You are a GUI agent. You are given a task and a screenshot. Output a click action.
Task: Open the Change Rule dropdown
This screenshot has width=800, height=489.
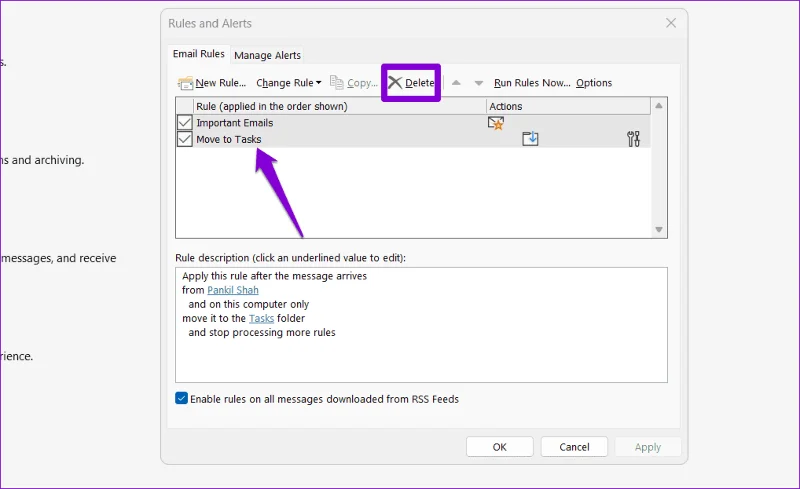289,83
